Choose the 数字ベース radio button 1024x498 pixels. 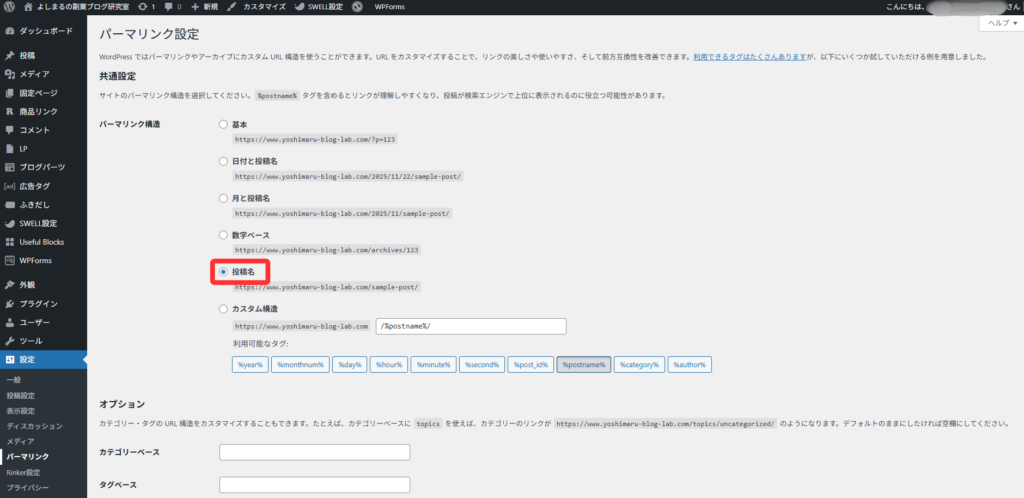pos(224,235)
